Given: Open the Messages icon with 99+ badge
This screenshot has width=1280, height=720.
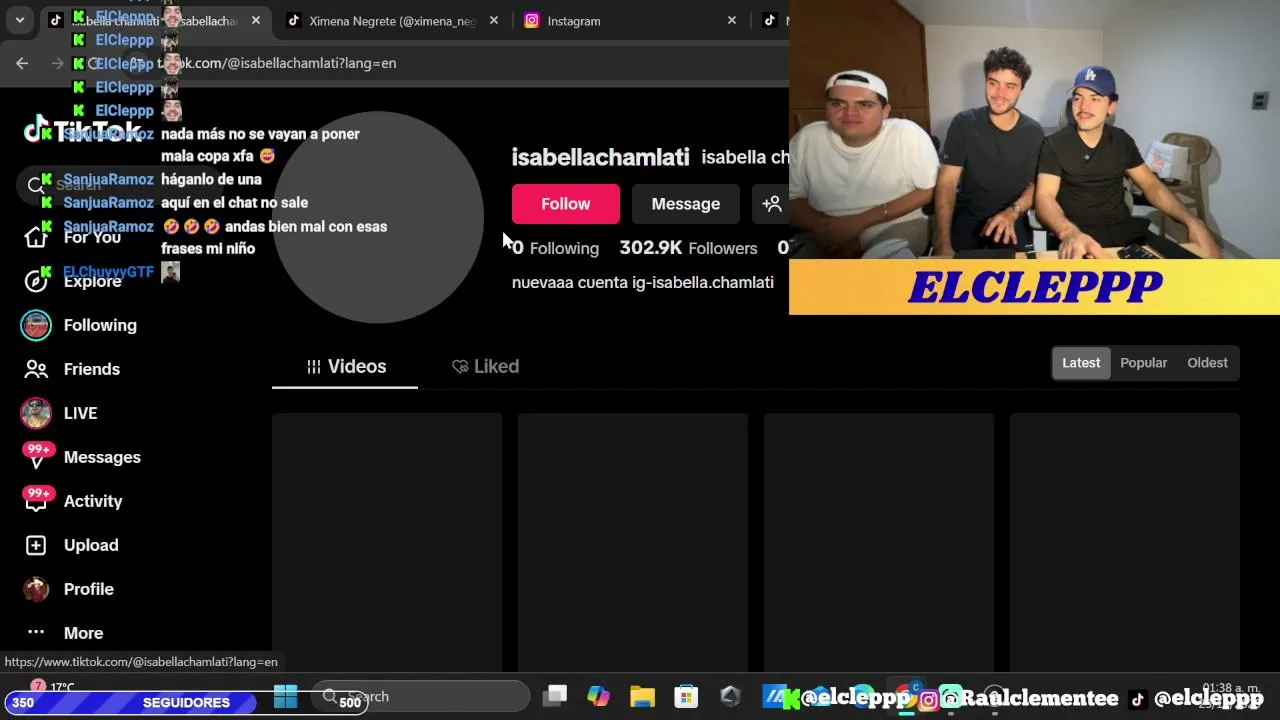Looking at the screenshot, I should [37, 456].
